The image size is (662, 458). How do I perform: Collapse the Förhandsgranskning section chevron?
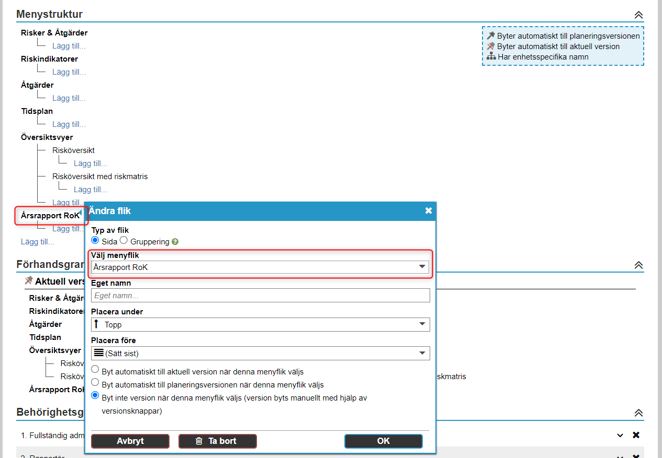pyautogui.click(x=638, y=265)
